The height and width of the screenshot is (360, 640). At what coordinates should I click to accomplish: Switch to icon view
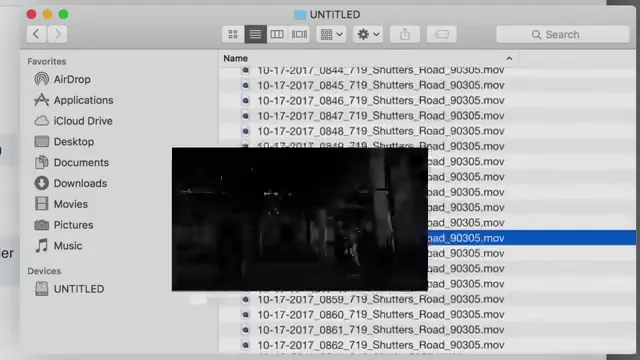point(233,34)
